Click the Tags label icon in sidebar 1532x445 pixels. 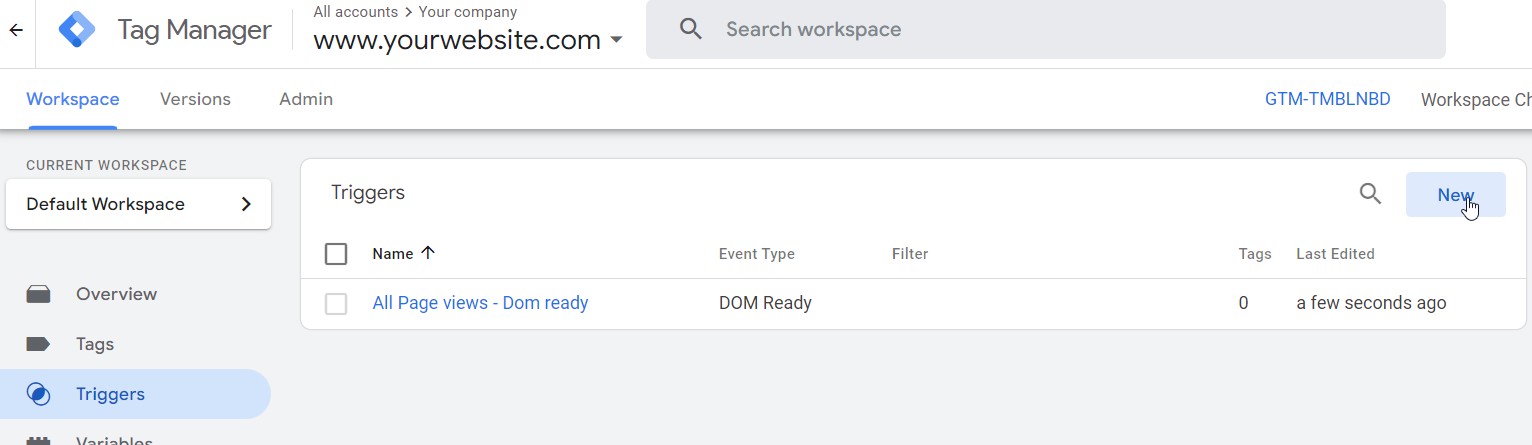[x=38, y=344]
